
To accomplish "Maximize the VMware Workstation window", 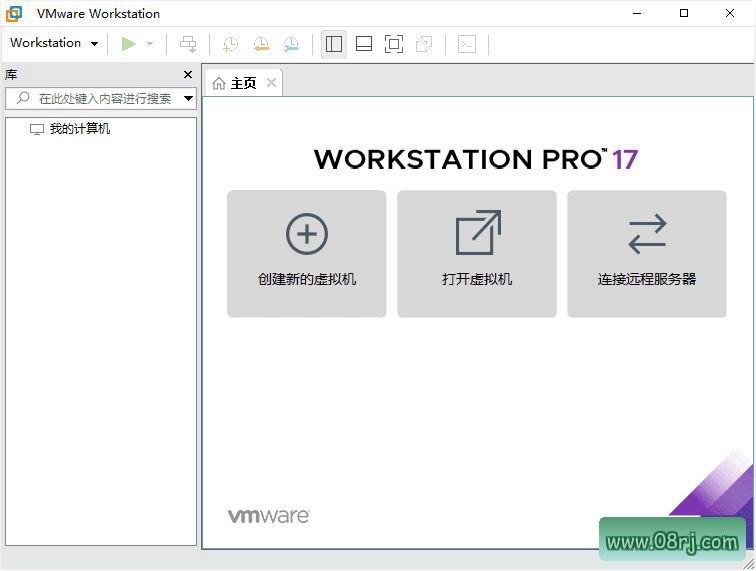I will click(x=684, y=14).
